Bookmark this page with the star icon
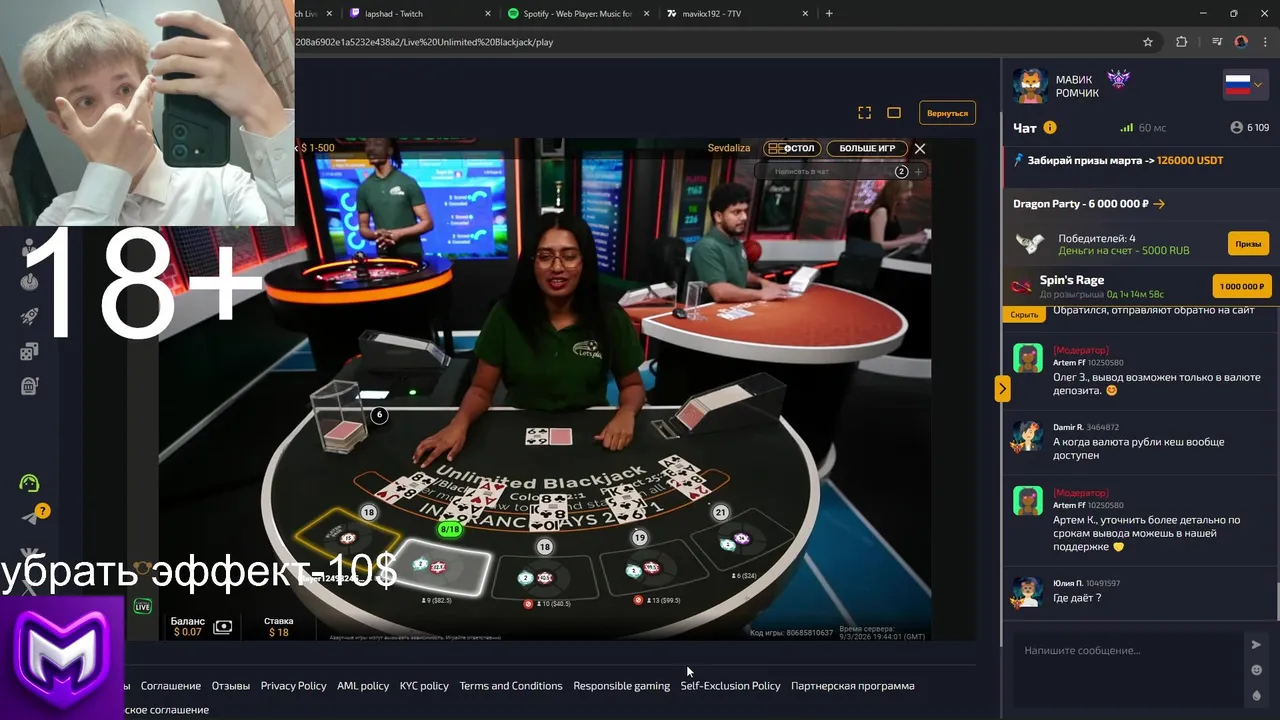Image resolution: width=1280 pixels, height=720 pixels. (x=1148, y=42)
